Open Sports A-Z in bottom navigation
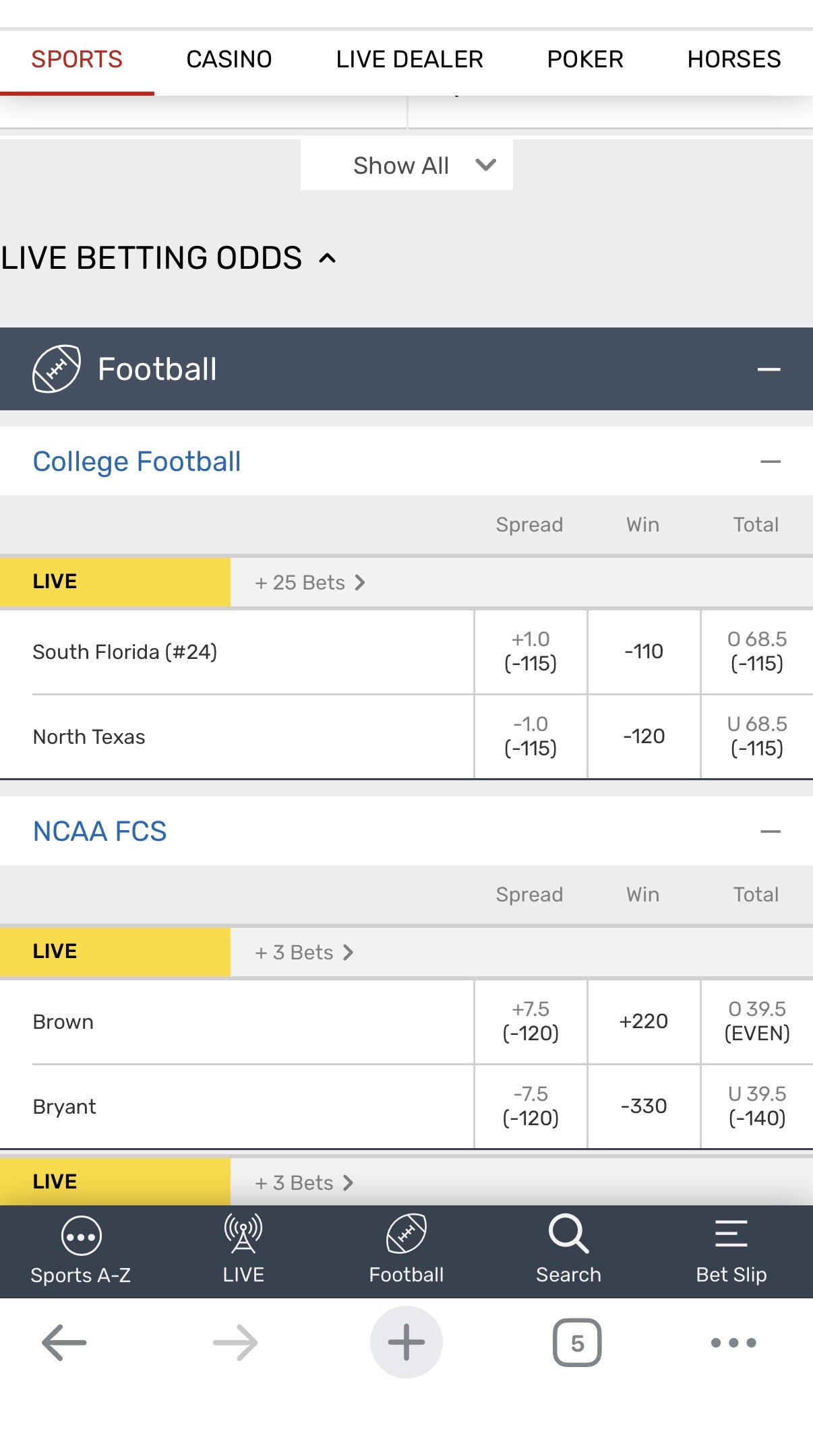This screenshot has width=813, height=1456. point(81,1250)
